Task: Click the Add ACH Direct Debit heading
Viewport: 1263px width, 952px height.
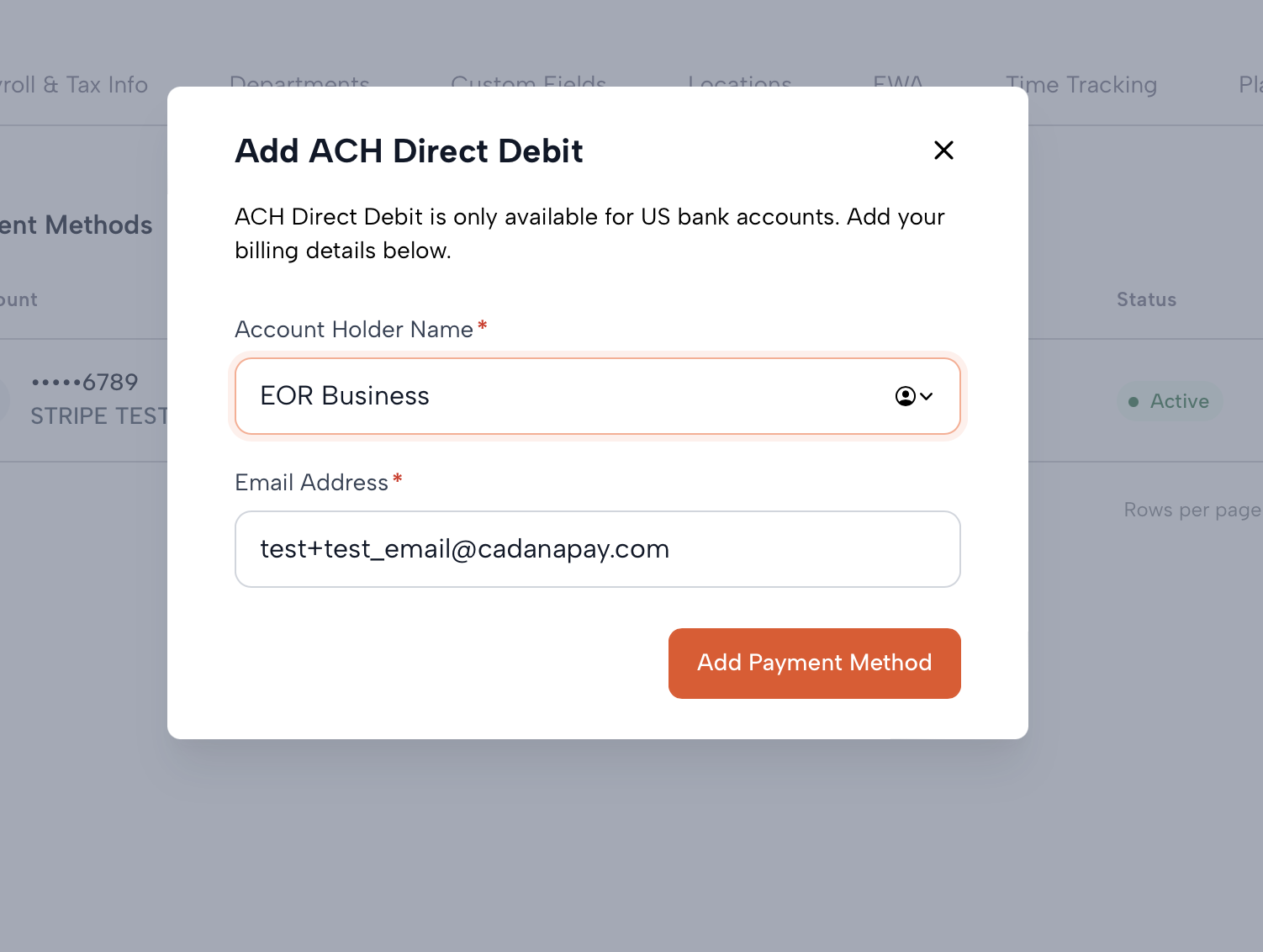Action: click(409, 151)
